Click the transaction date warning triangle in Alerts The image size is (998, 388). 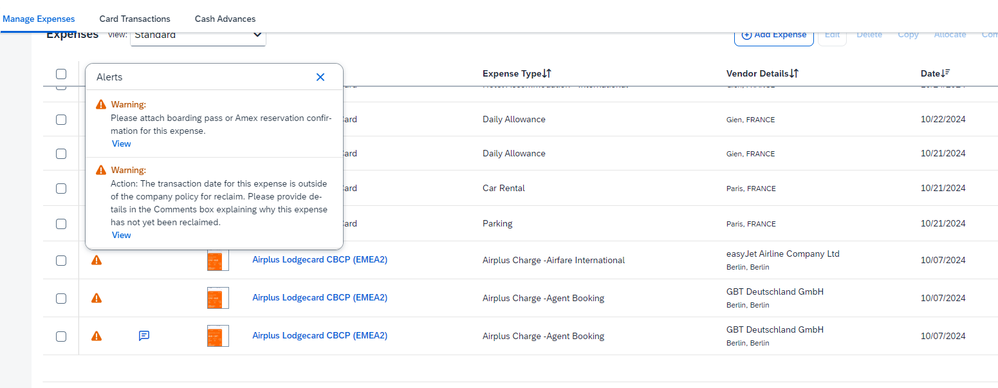click(x=101, y=170)
